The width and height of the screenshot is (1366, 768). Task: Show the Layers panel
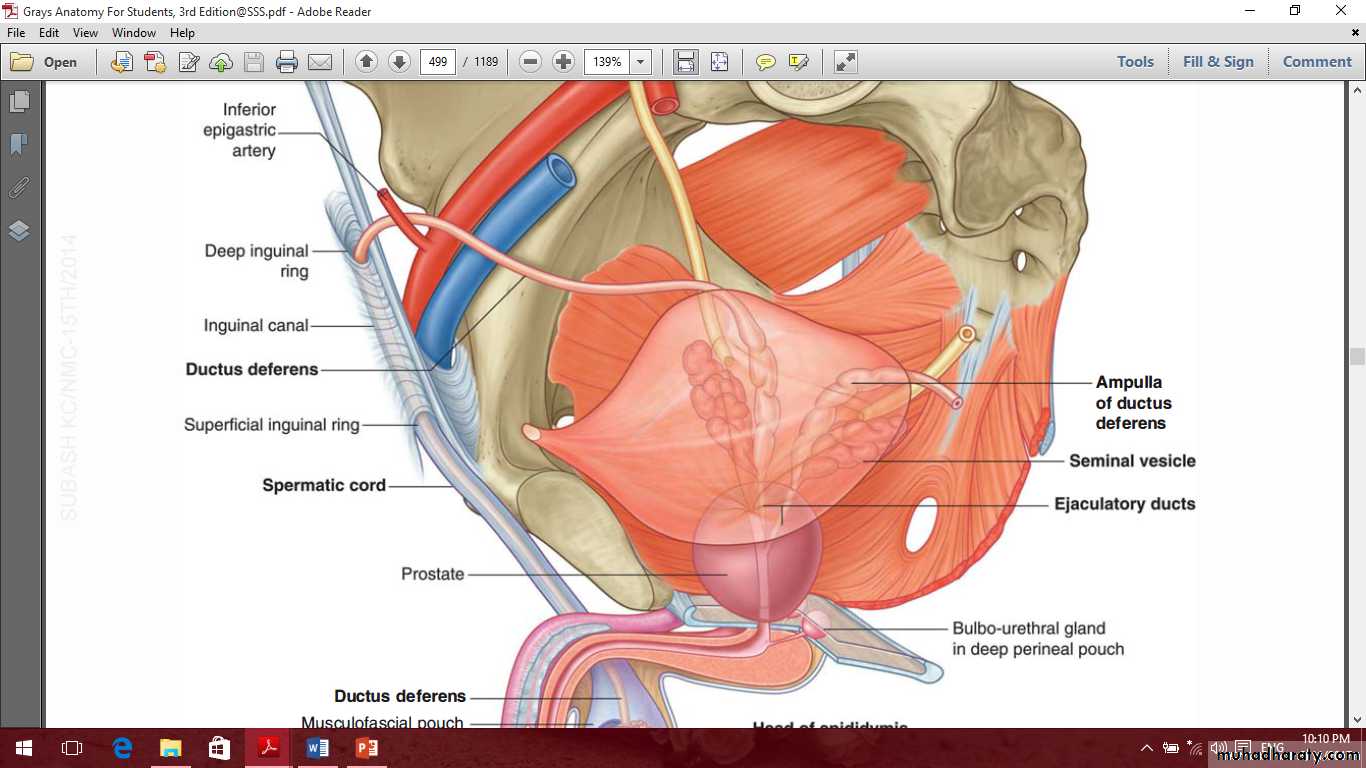pos(19,231)
